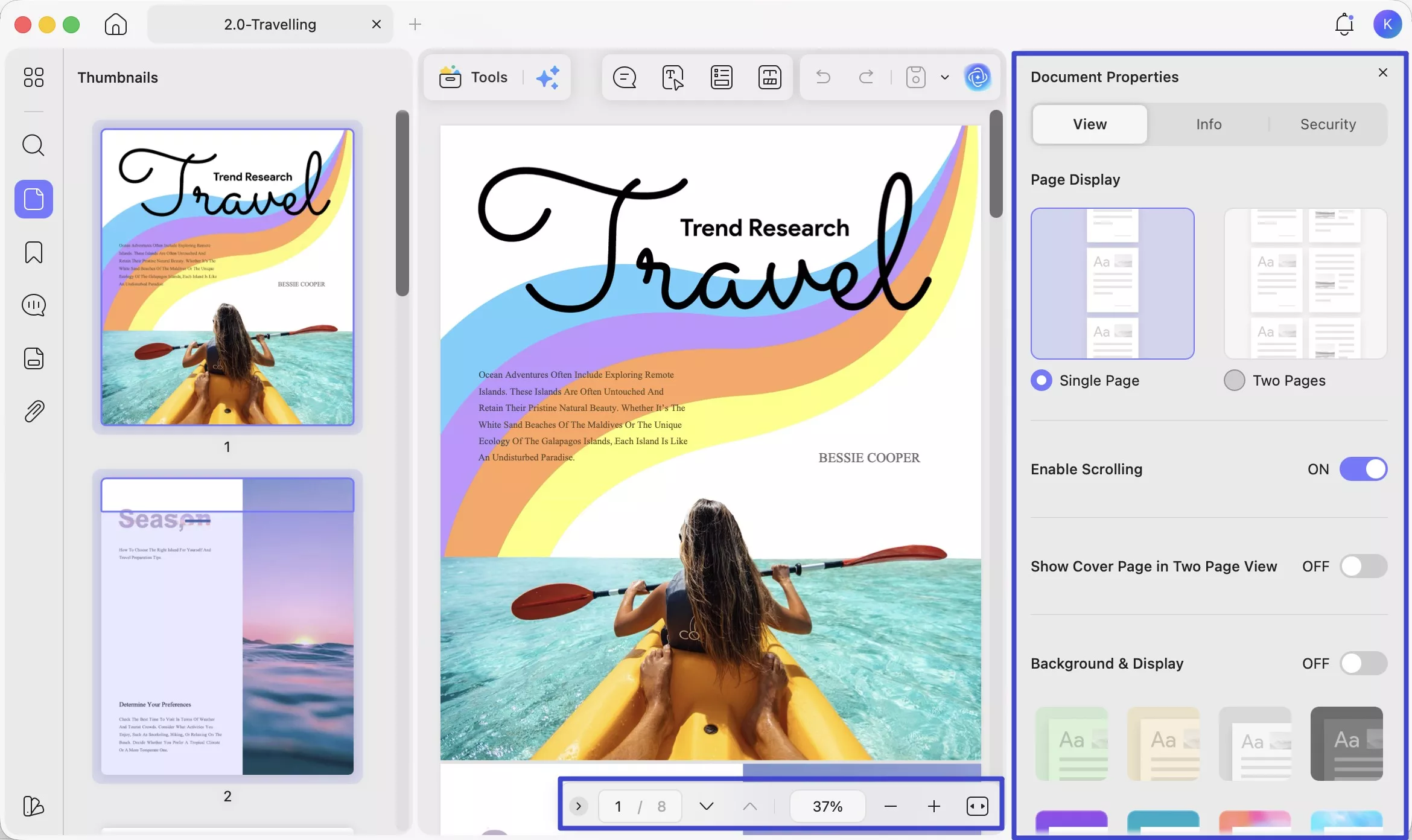Switch to the Security tab
Viewport: 1412px width, 840px height.
coord(1328,124)
